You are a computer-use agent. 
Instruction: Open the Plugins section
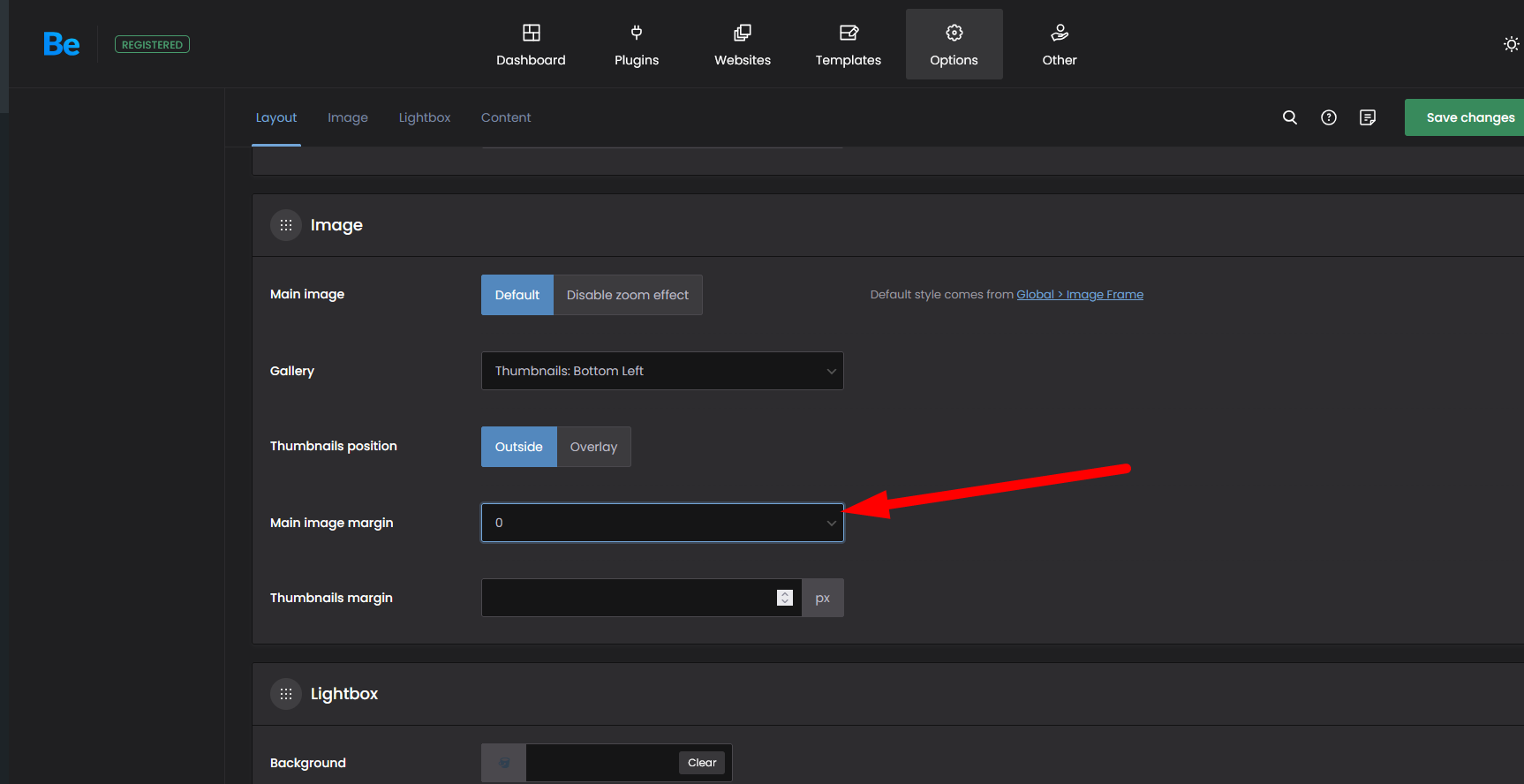tap(637, 45)
